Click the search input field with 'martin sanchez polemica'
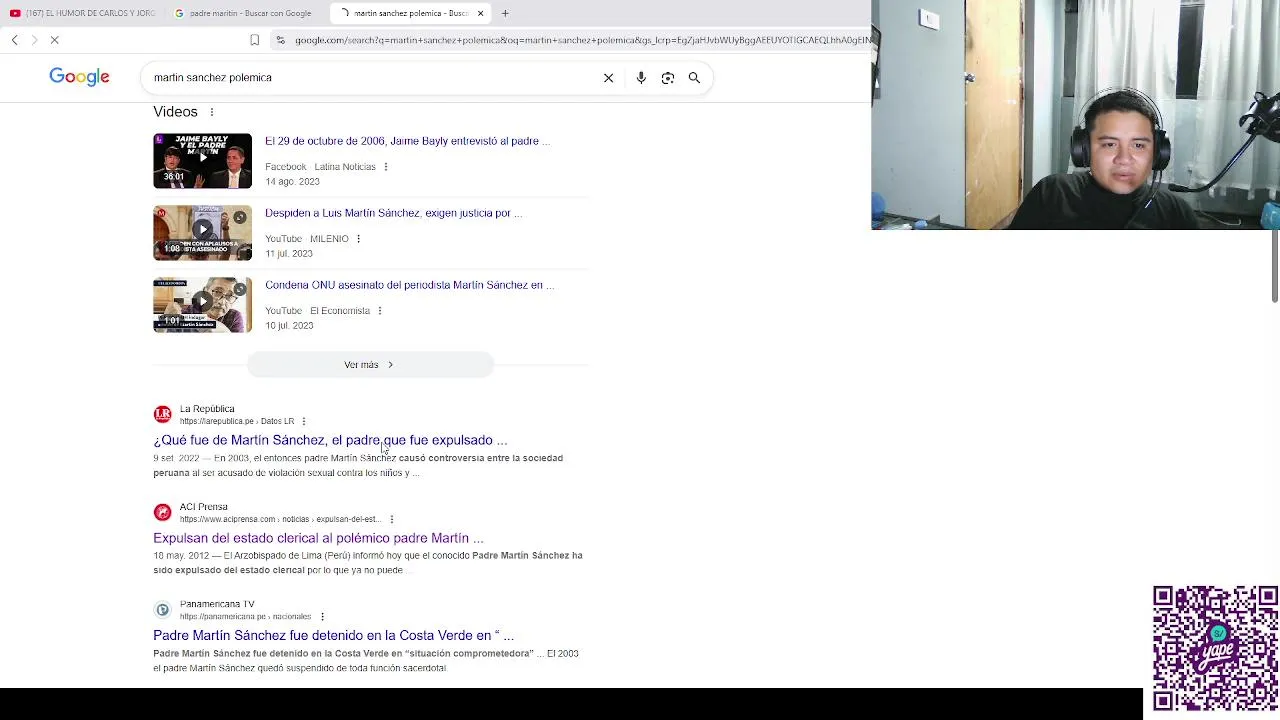Screen dimensions: 1280x720 point(370,78)
